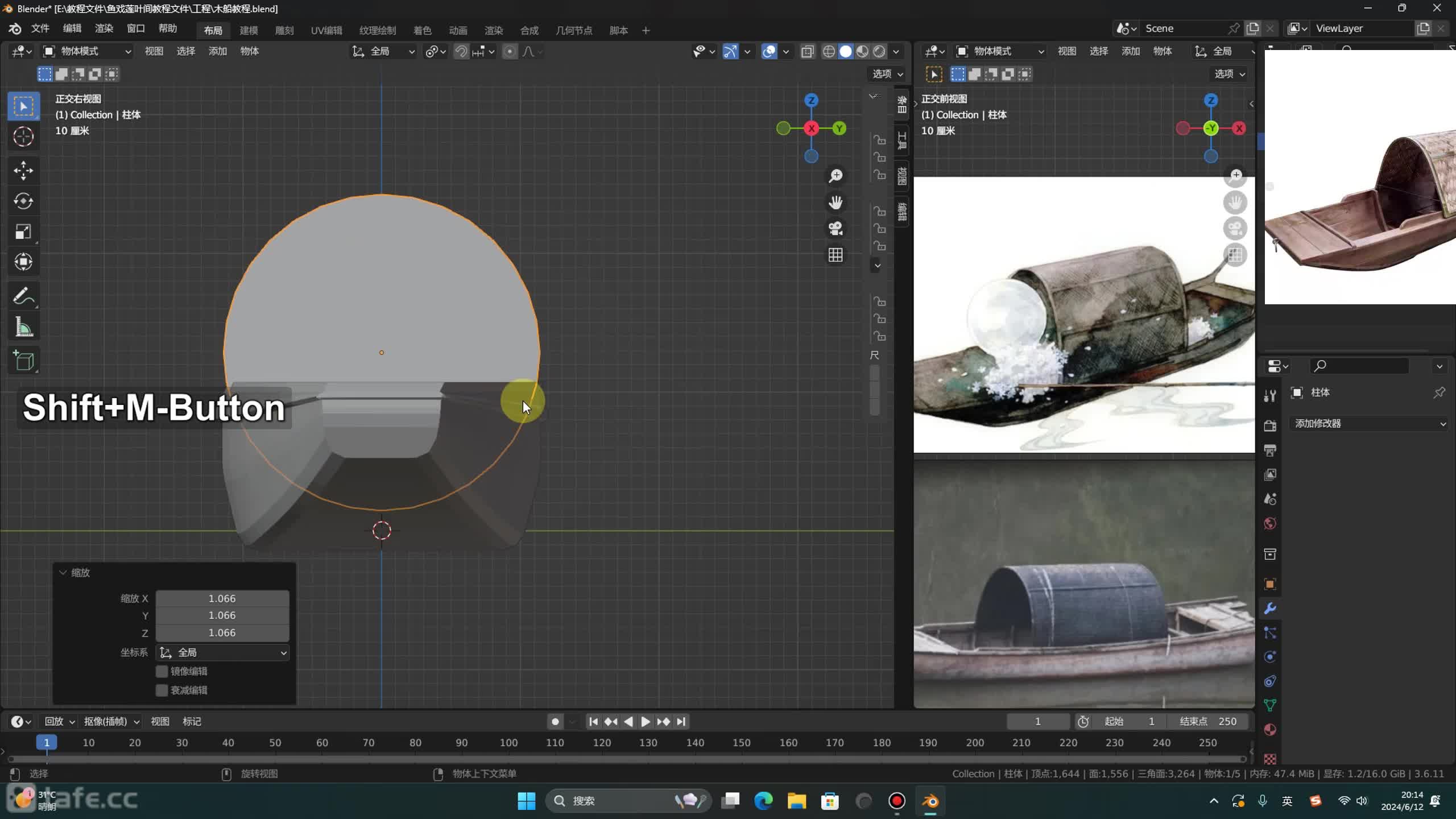This screenshot has height=819, width=1456.
Task: Open the 编辑 menu
Action: 72,28
